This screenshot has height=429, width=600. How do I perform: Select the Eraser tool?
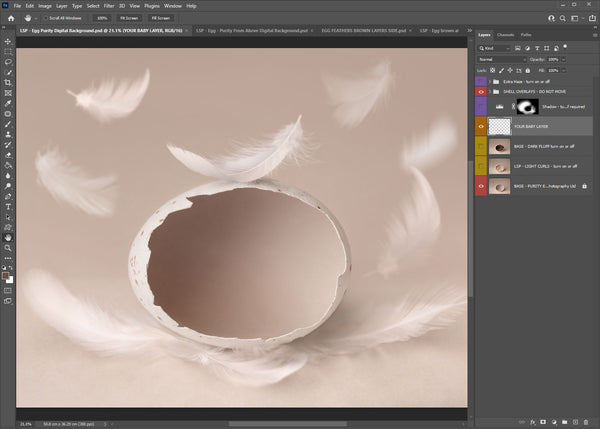tap(8, 154)
